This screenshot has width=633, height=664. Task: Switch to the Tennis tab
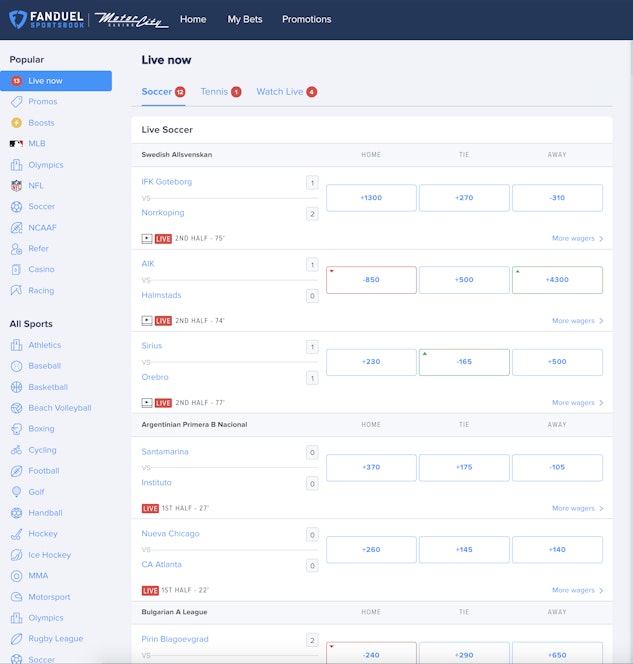(x=220, y=92)
